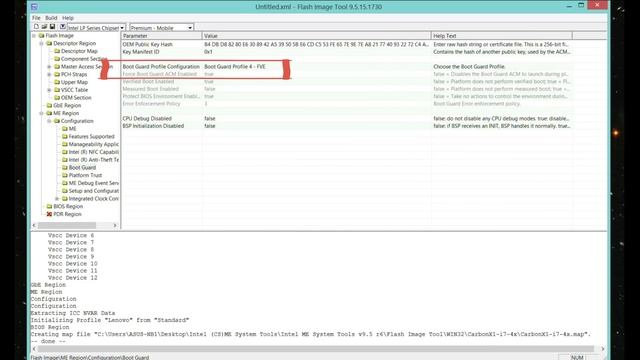Select the ME Debug Event Service tree item

pyautogui.click(x=93, y=183)
